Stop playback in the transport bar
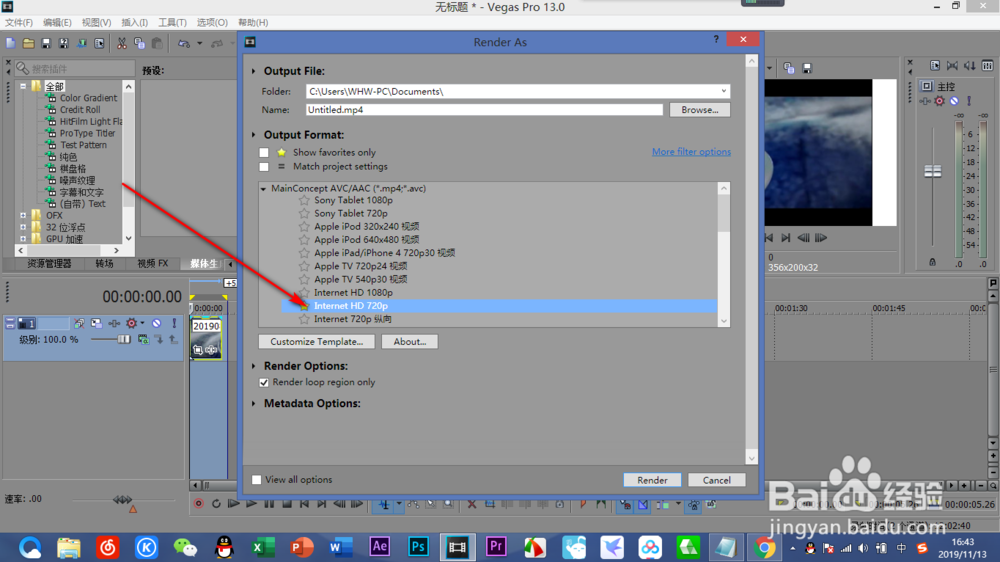This screenshot has width=1000, height=562. (287, 504)
